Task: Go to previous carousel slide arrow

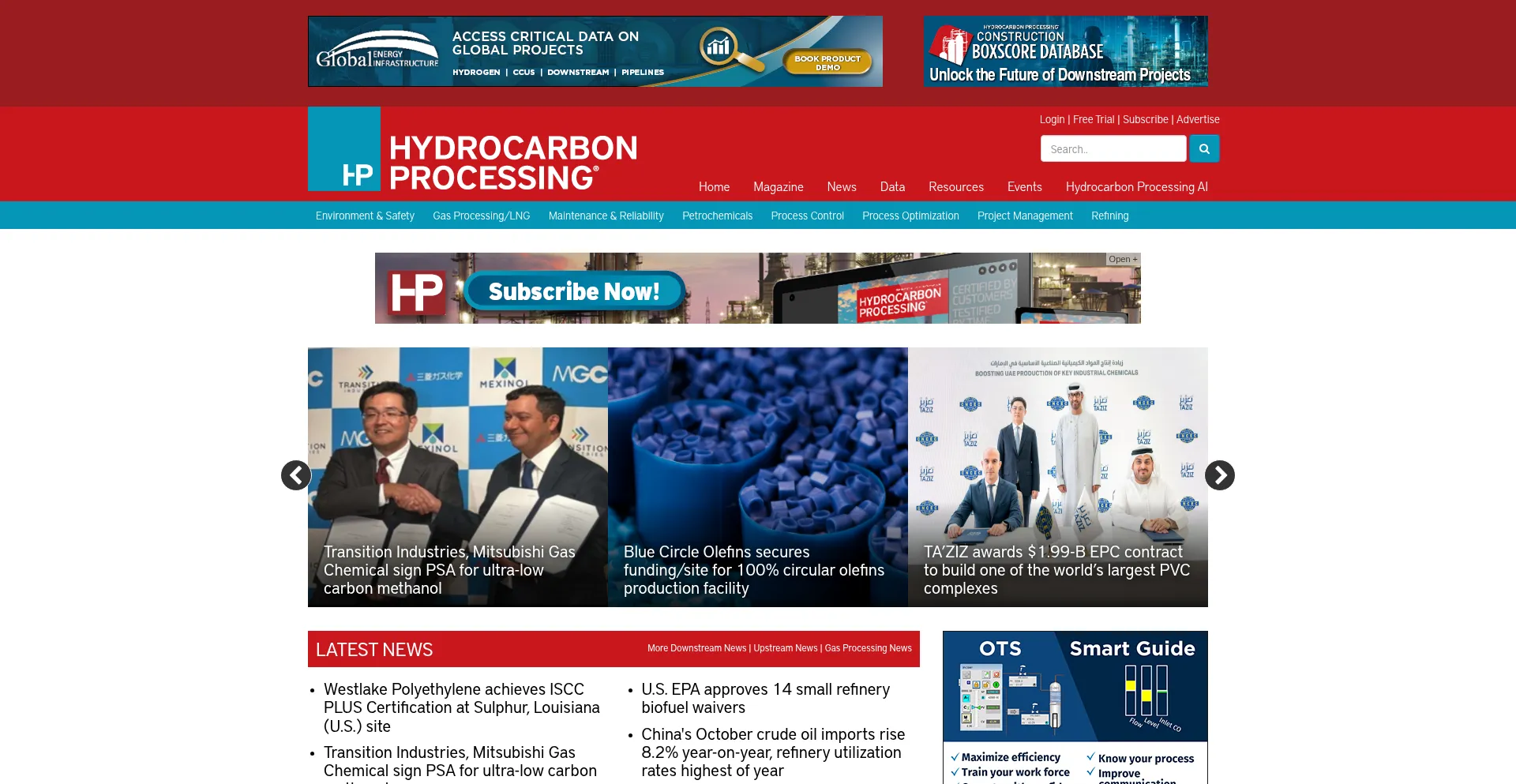Action: [296, 475]
